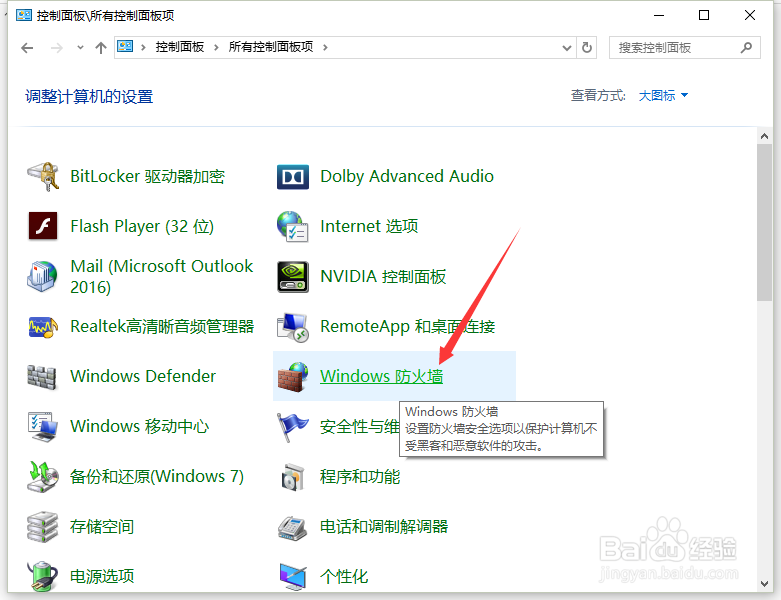Open the 个性化 link
The width and height of the screenshot is (781, 600).
point(344,577)
